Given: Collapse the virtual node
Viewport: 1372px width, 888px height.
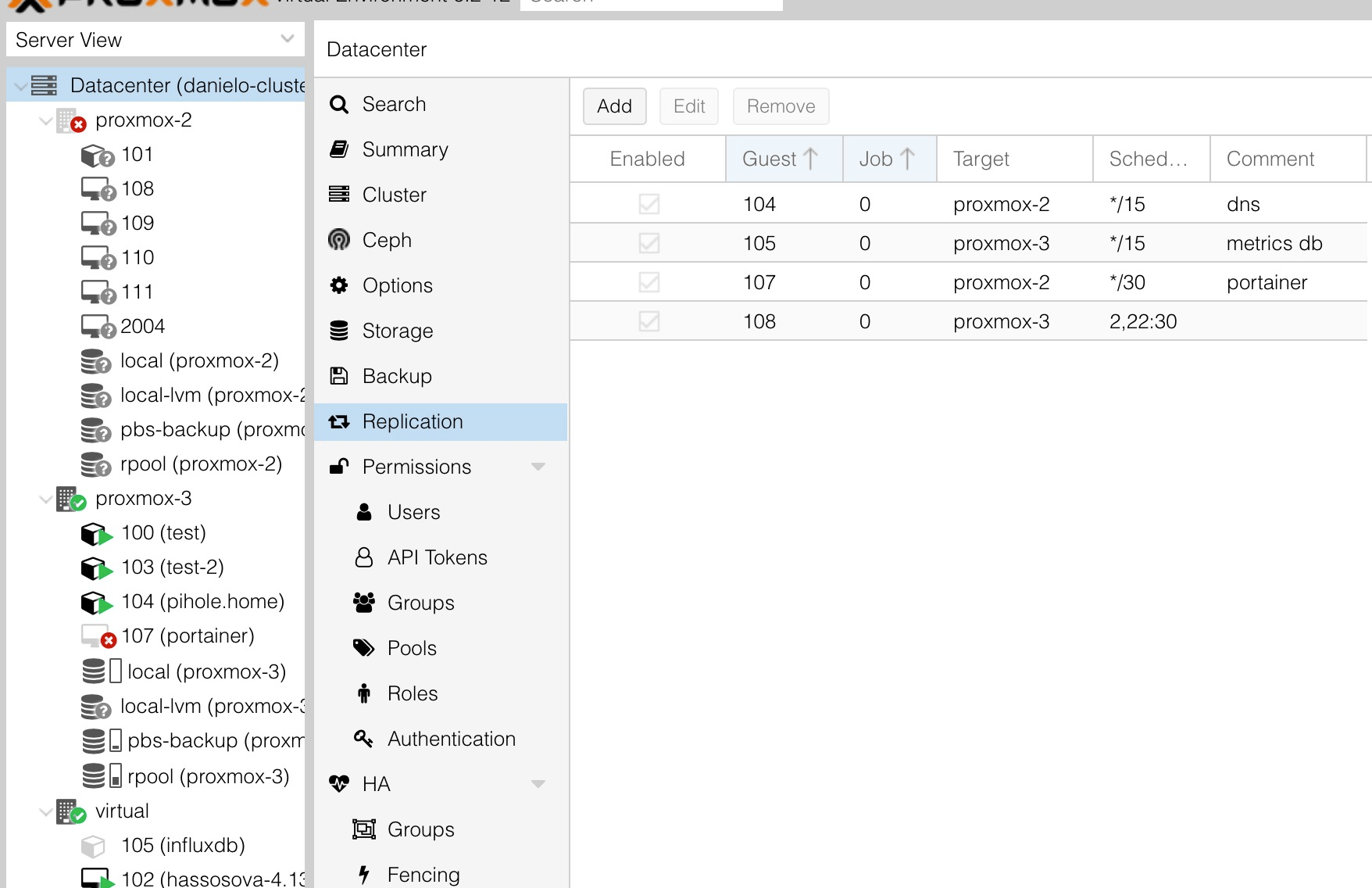Looking at the screenshot, I should click(46, 812).
